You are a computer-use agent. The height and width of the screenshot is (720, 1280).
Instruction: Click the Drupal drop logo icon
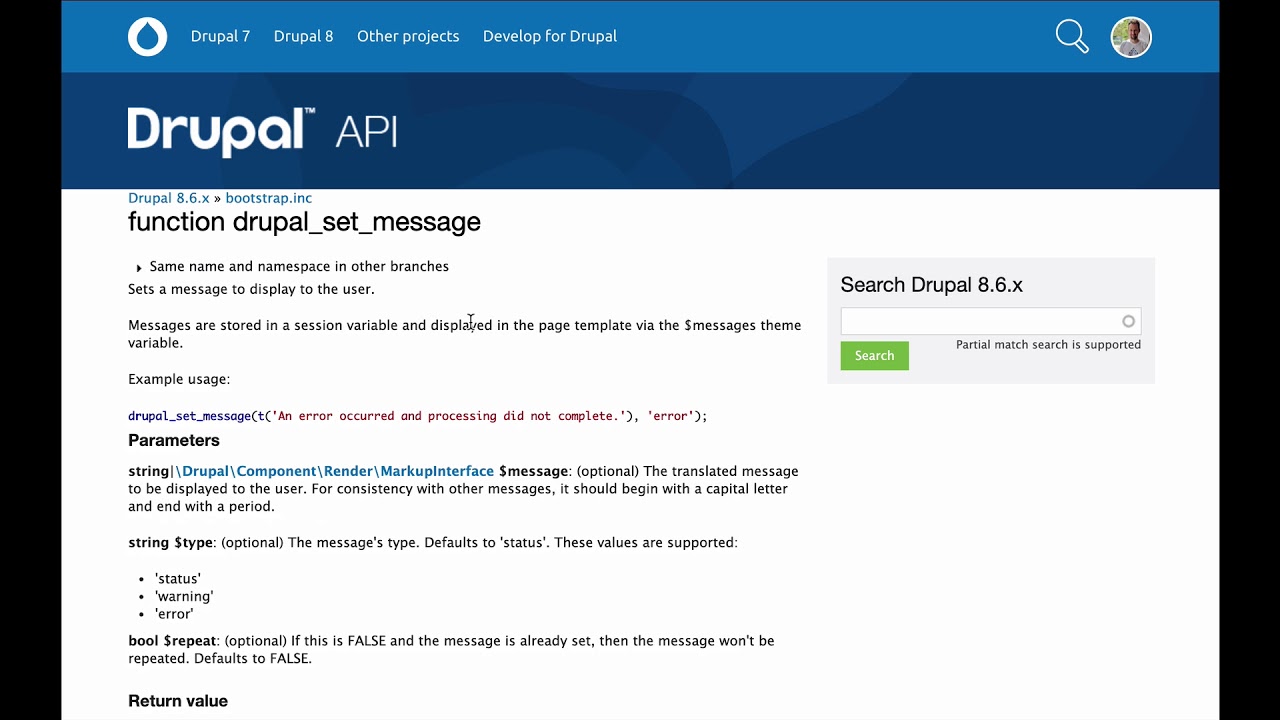(148, 37)
